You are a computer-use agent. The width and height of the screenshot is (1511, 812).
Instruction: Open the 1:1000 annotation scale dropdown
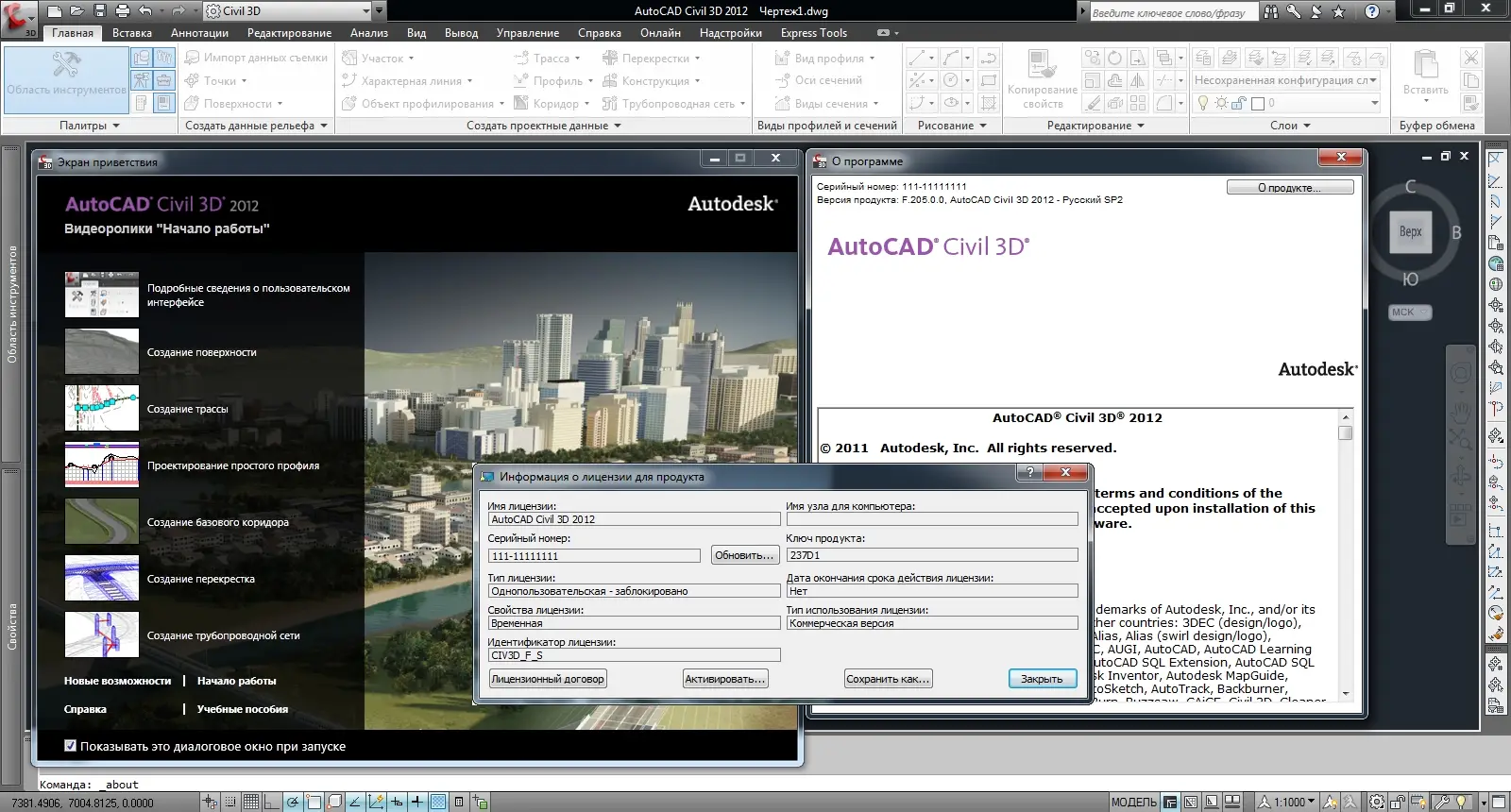[x=1294, y=803]
